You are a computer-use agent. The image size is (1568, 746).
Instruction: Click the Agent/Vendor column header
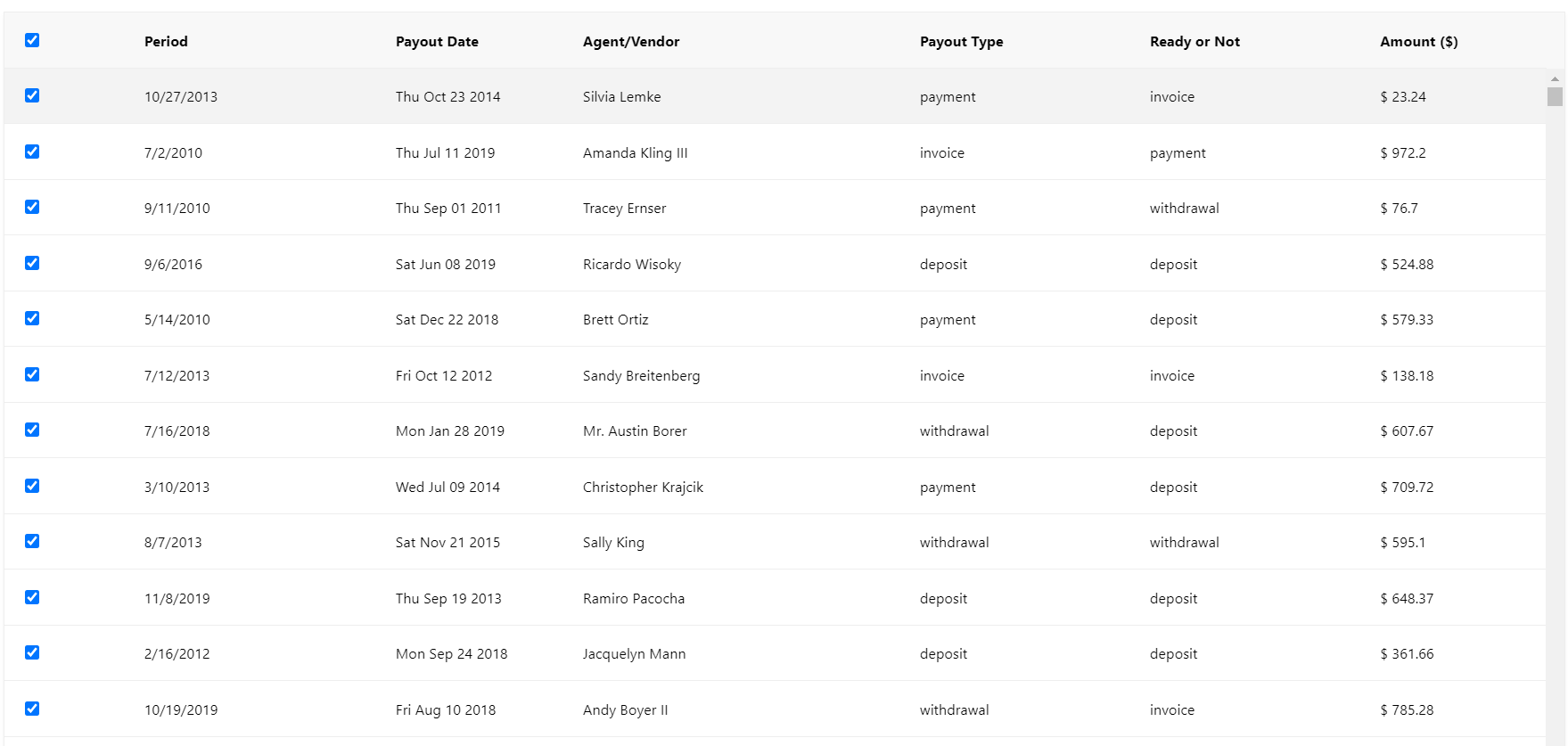click(631, 42)
